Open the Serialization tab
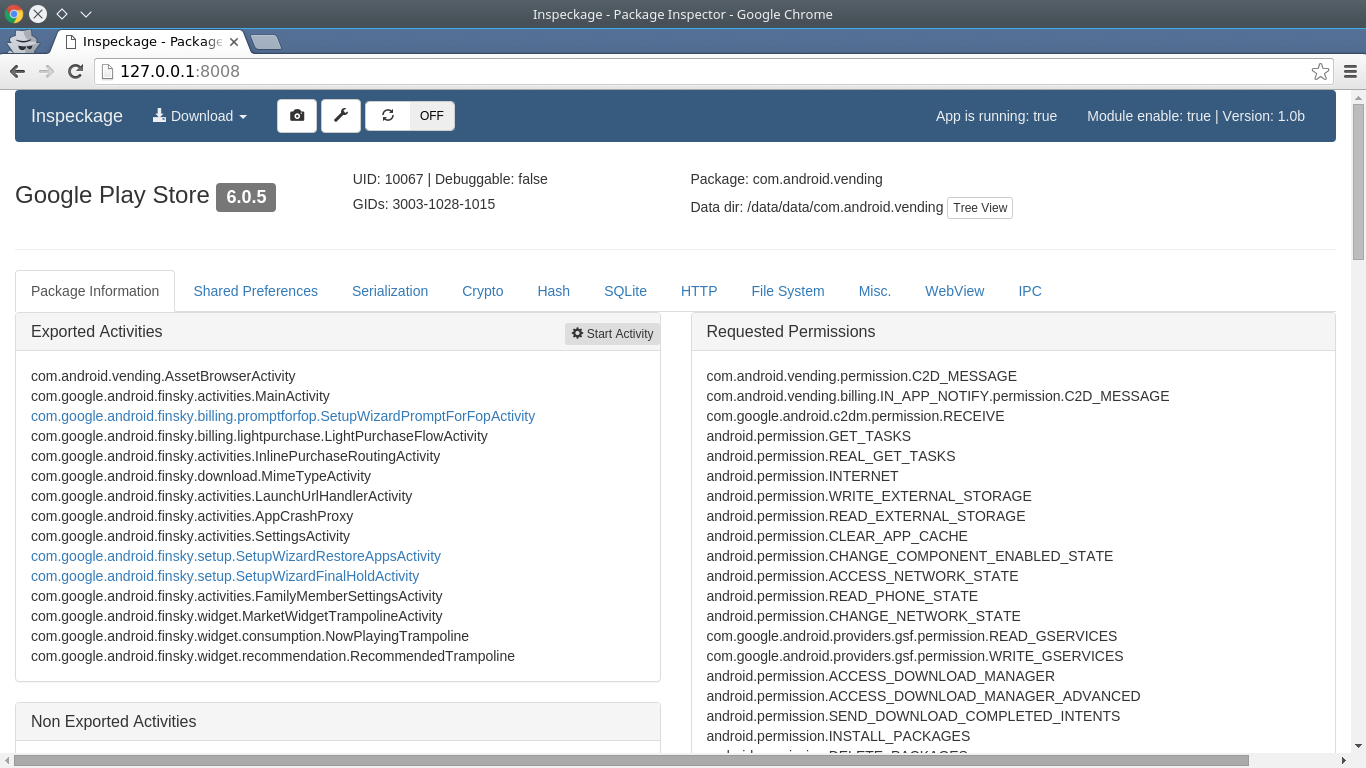 click(390, 291)
